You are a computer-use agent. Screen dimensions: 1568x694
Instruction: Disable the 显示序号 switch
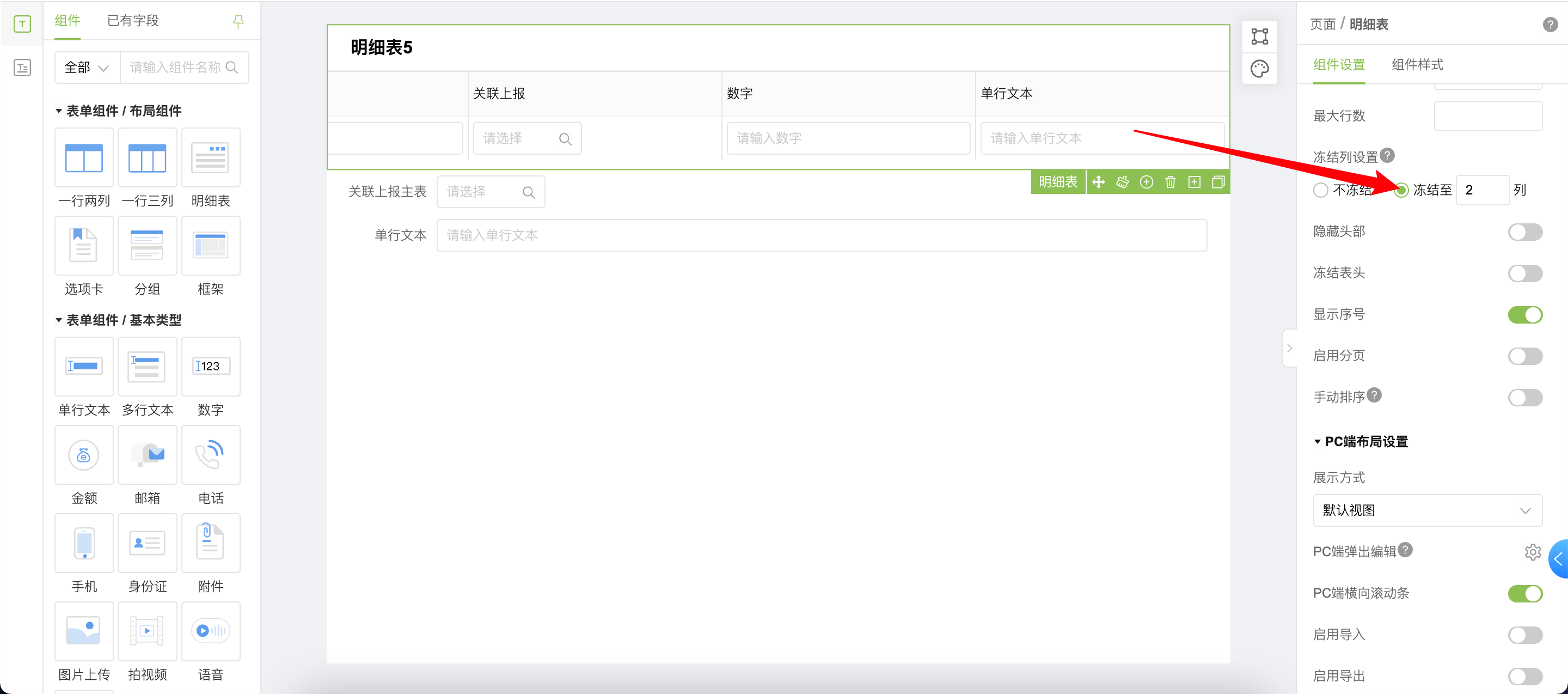pos(1524,315)
